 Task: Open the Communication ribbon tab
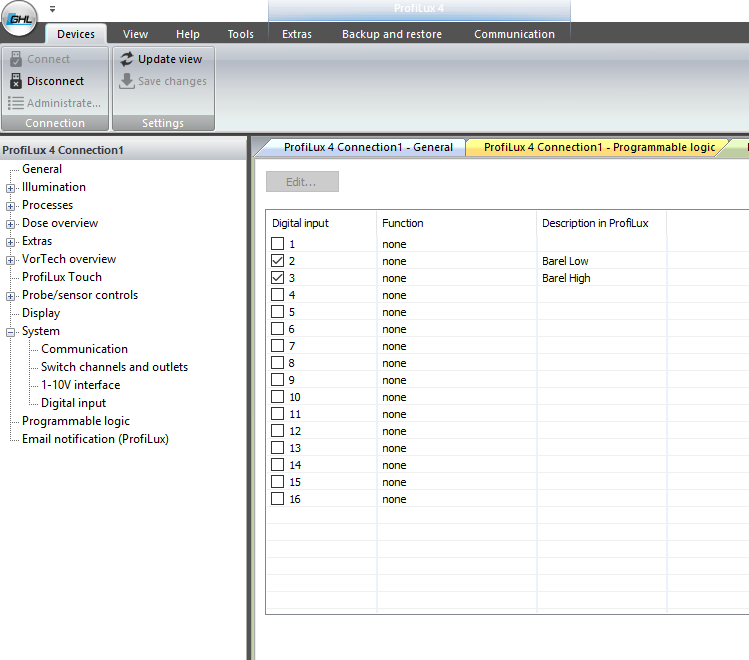coord(514,34)
